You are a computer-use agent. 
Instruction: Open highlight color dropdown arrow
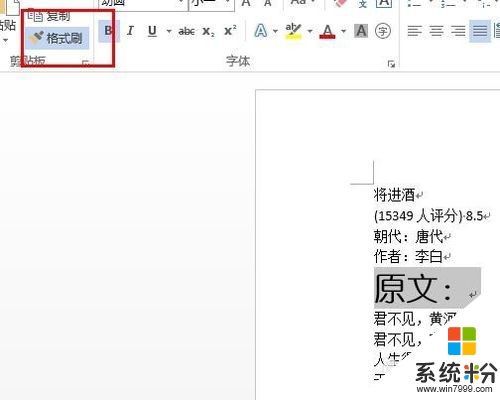[310, 31]
